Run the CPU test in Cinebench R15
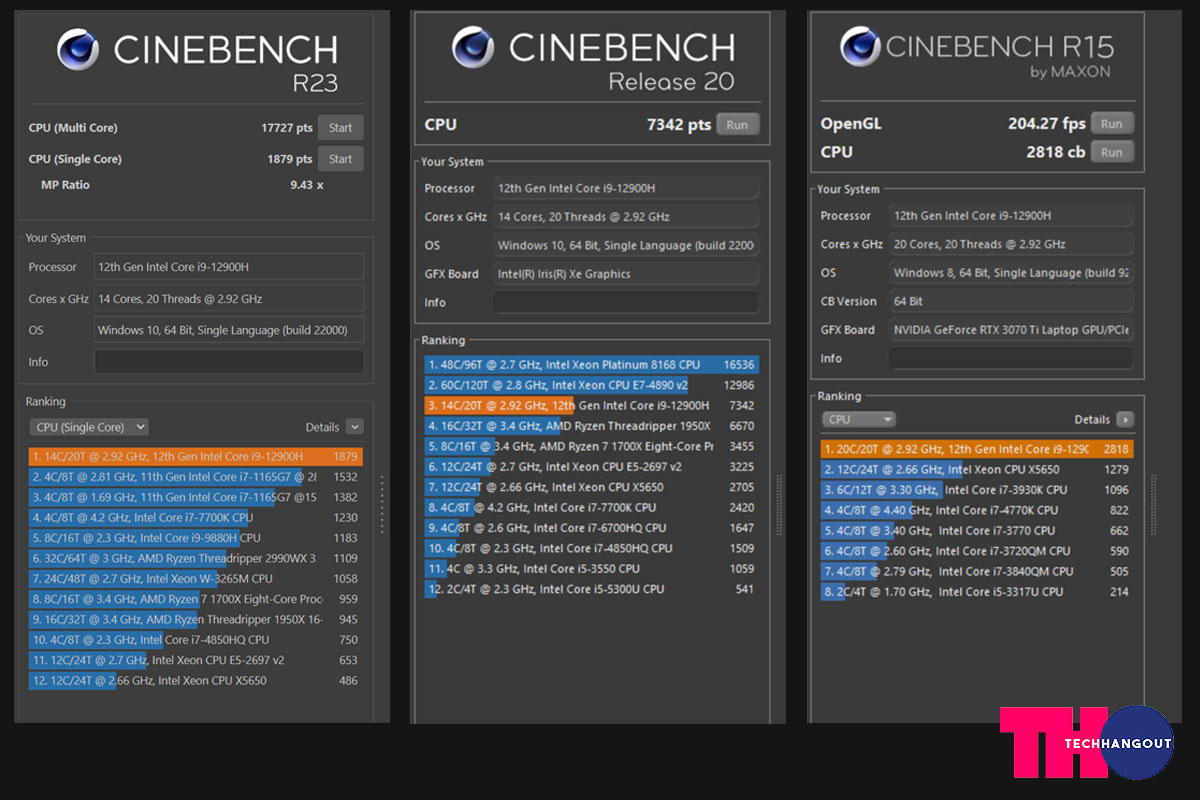 click(x=1112, y=152)
